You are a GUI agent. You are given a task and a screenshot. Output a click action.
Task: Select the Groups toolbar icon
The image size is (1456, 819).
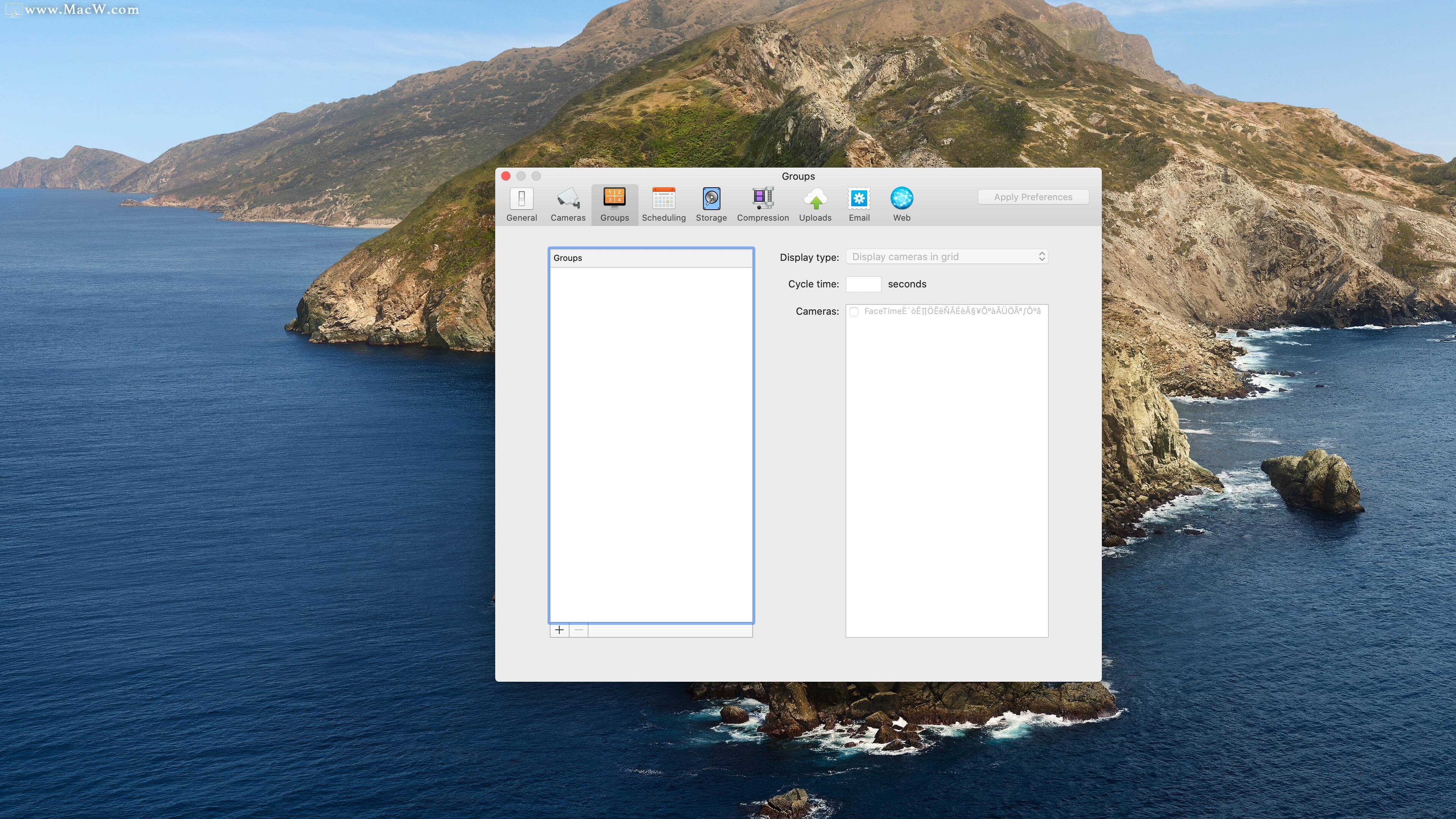click(614, 204)
